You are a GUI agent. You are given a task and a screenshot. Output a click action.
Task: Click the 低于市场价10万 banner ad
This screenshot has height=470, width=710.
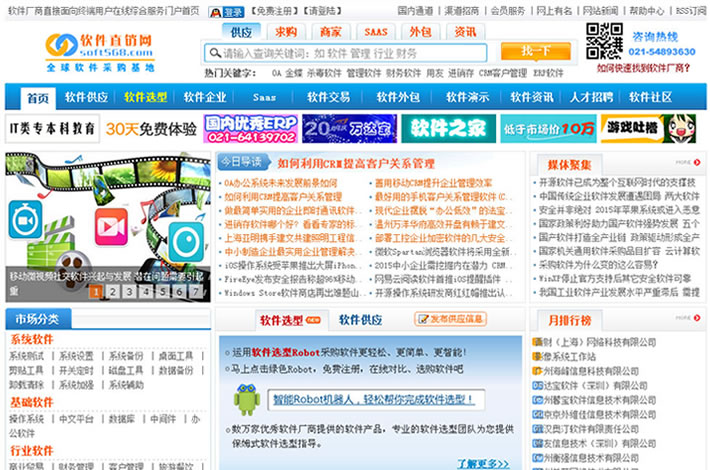pyautogui.click(x=548, y=129)
